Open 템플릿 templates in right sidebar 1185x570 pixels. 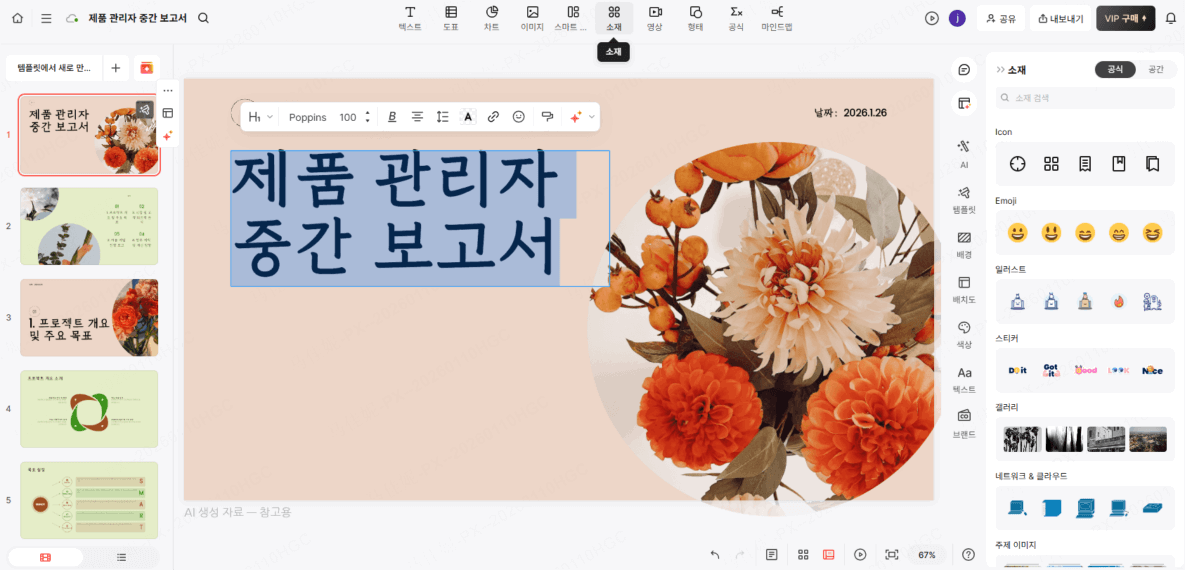pyautogui.click(x=964, y=200)
